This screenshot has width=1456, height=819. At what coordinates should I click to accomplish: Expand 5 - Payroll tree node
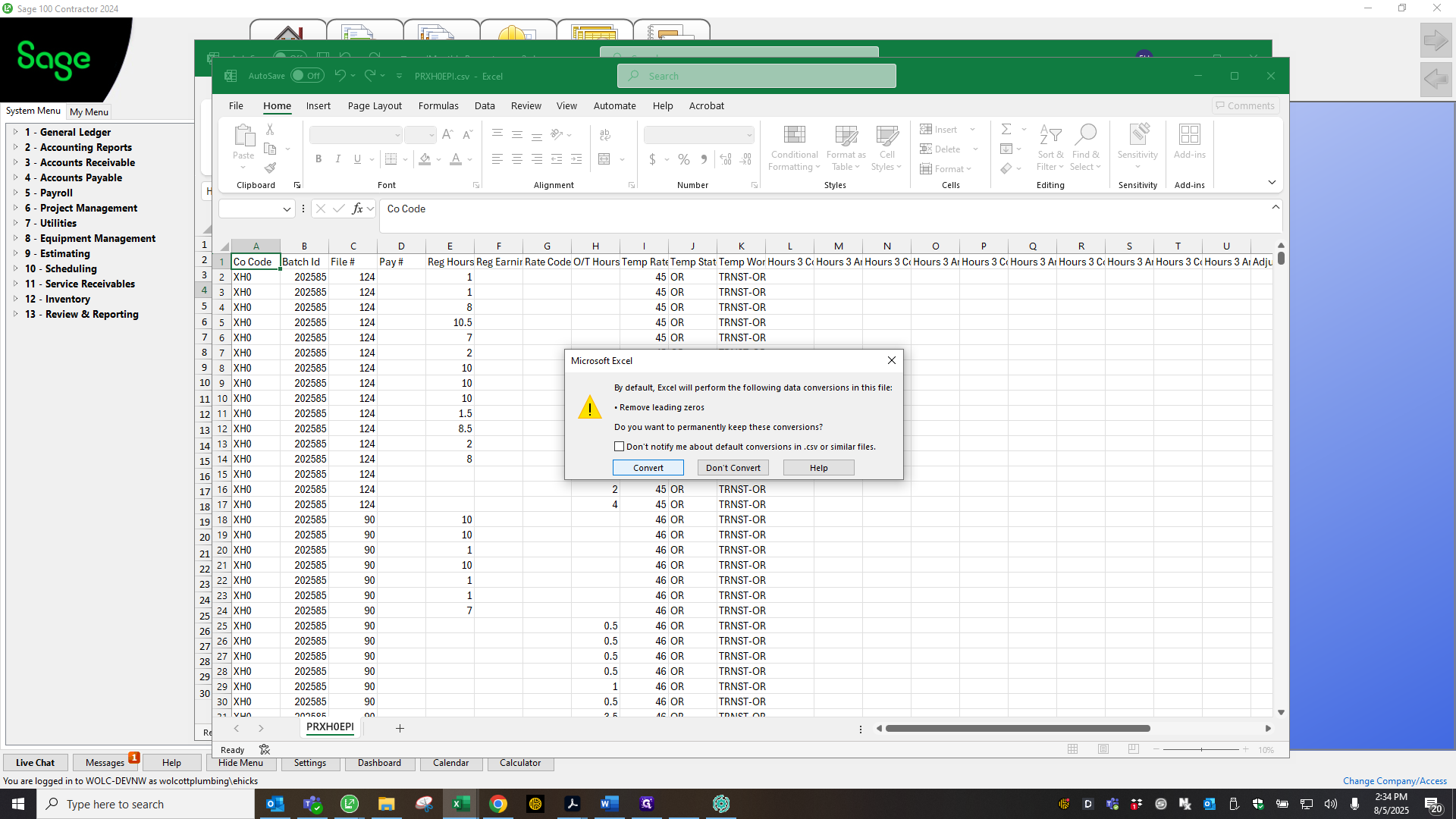click(x=15, y=193)
